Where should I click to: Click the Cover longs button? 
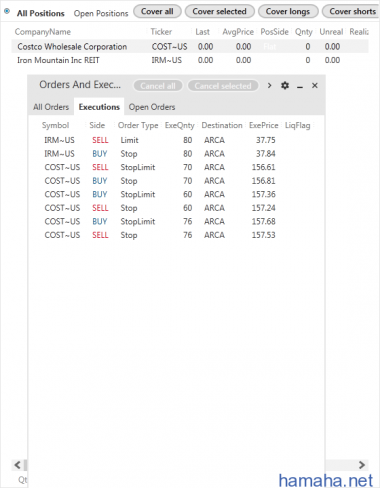pos(288,12)
